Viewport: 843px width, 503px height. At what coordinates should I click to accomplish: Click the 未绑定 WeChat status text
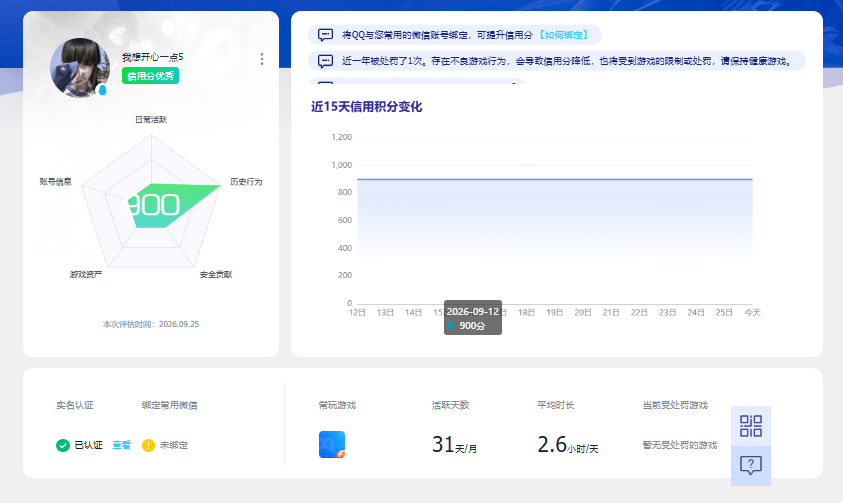click(174, 445)
